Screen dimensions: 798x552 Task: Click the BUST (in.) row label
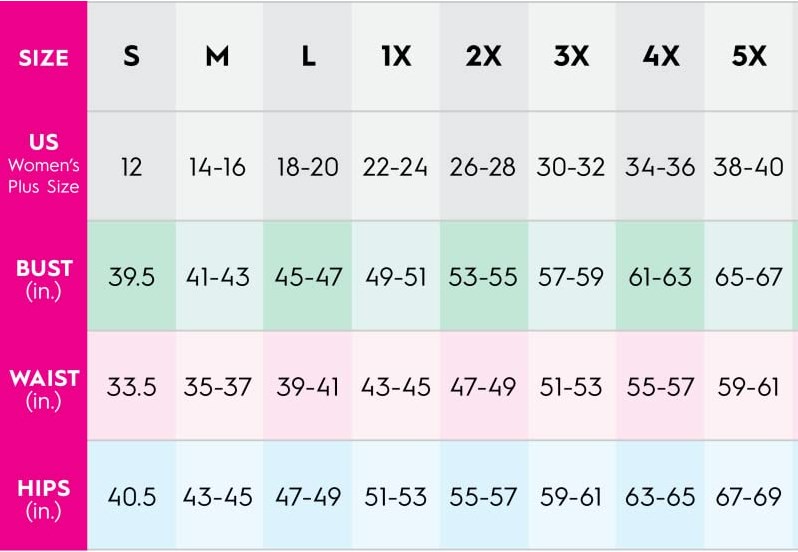(x=44, y=279)
